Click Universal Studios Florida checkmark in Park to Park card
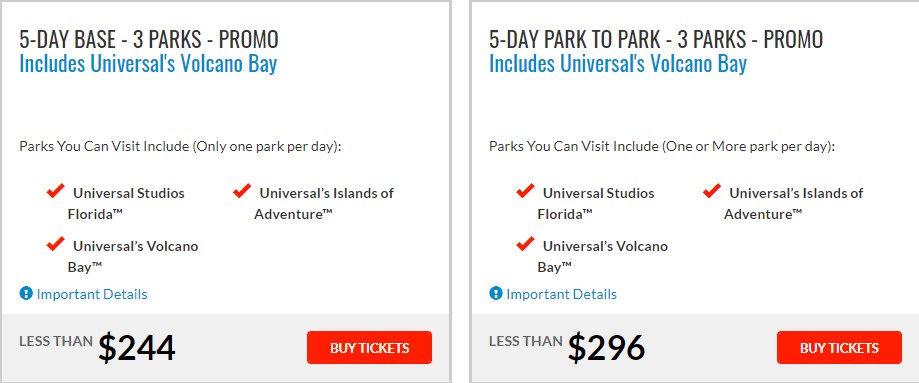 526,191
